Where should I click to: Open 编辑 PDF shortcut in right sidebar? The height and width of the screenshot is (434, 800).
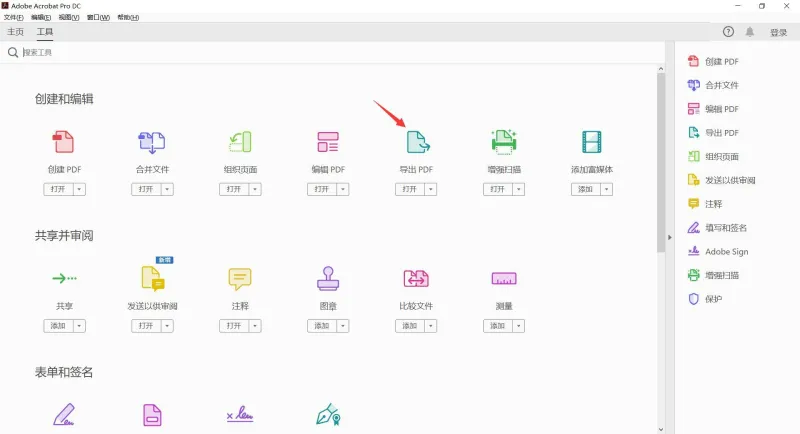[713, 109]
